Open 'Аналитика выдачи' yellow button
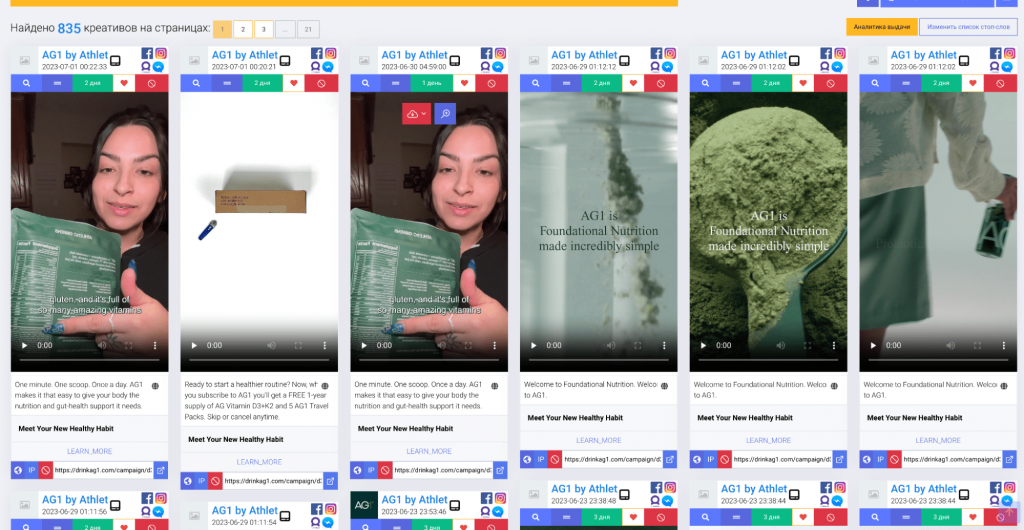The width and height of the screenshot is (1024, 530). [882, 27]
